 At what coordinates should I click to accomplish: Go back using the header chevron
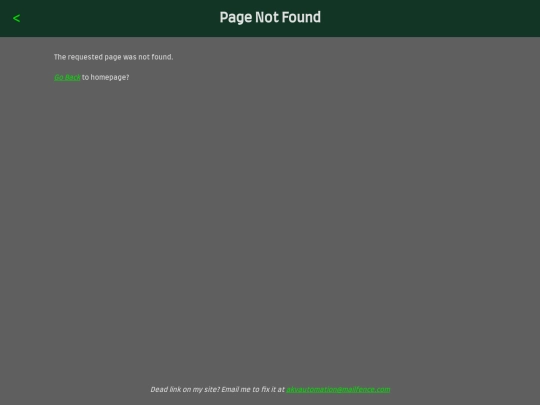coord(16,18)
